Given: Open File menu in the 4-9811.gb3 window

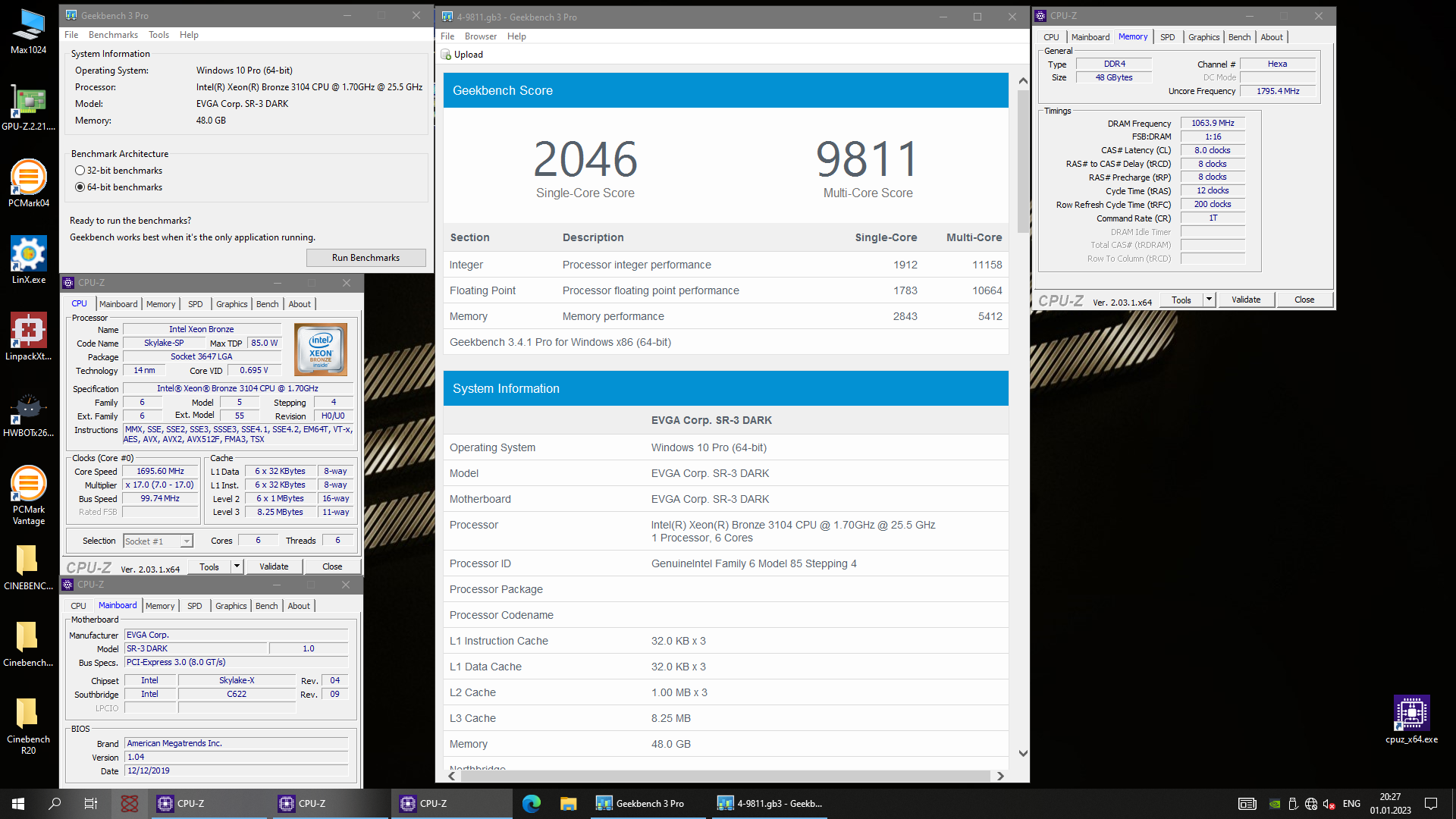Looking at the screenshot, I should 447,36.
